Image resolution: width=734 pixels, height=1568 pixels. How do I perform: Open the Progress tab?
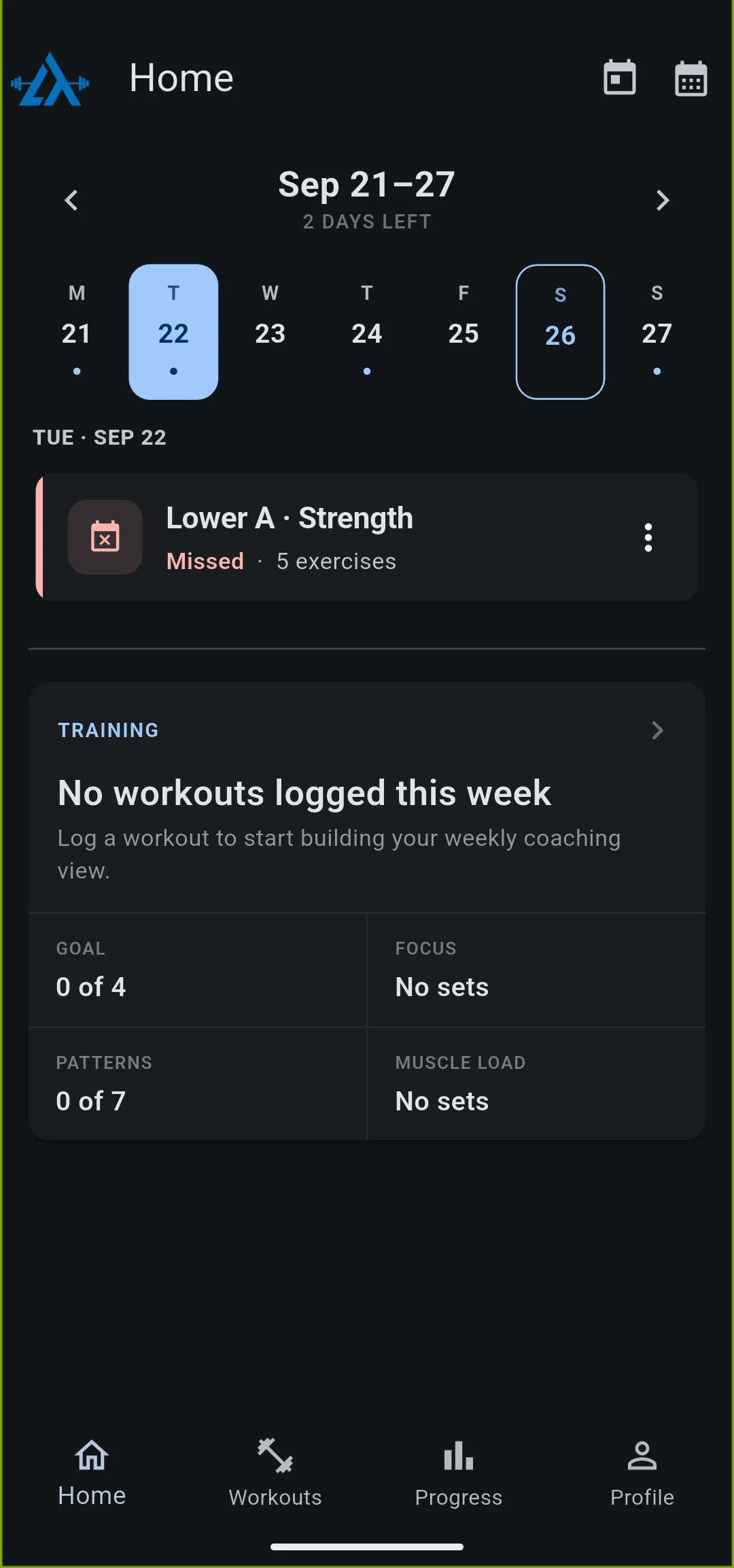459,1472
